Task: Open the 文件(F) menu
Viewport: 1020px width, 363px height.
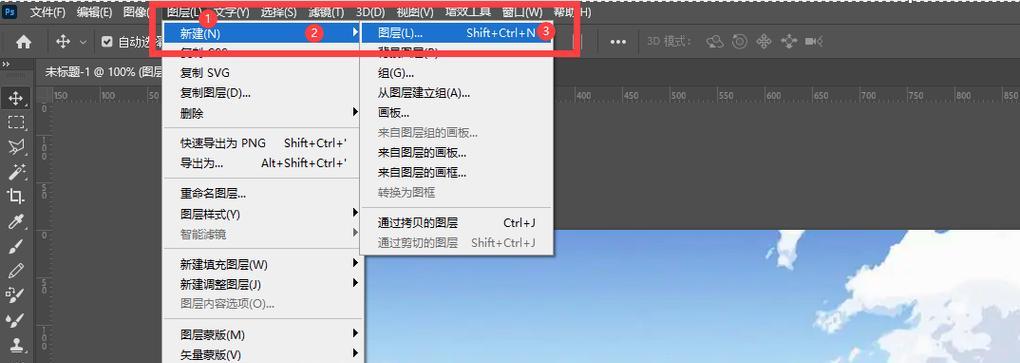Action: 48,12
